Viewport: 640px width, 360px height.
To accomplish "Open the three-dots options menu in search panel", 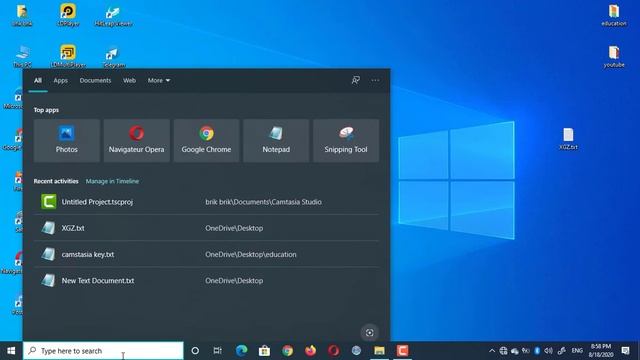I will [375, 80].
